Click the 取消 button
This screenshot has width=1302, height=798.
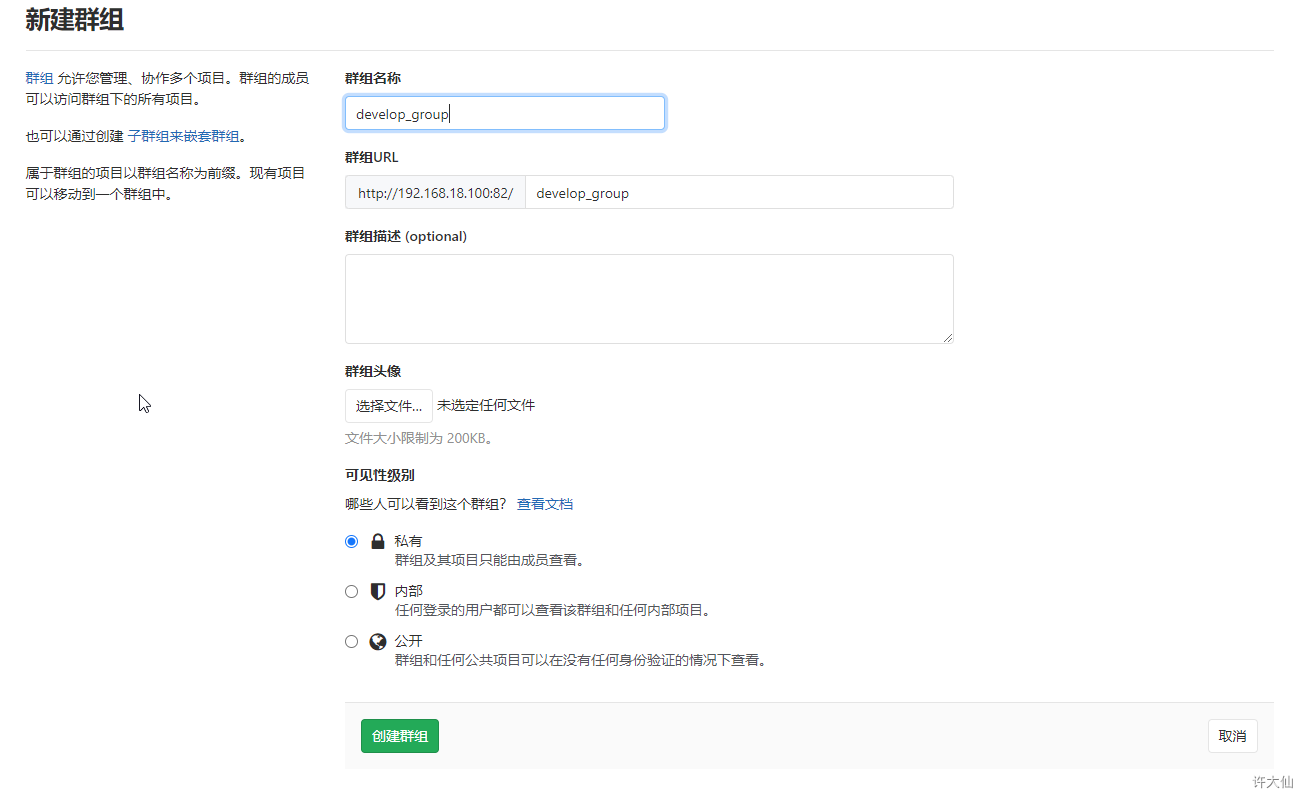pyautogui.click(x=1233, y=736)
